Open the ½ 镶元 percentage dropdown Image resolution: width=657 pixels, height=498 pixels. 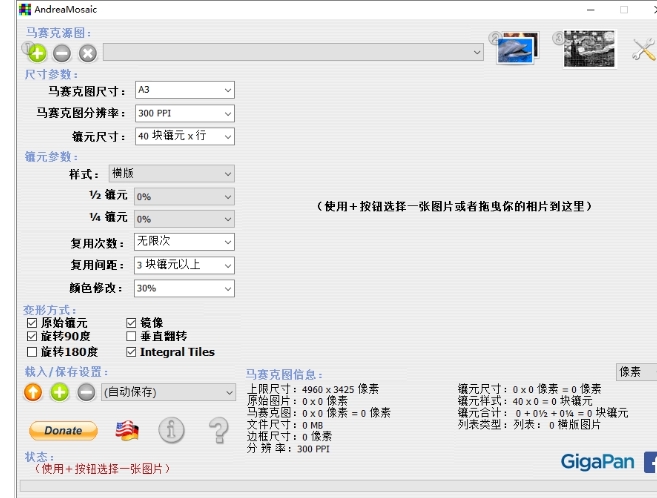pyautogui.click(x=184, y=196)
